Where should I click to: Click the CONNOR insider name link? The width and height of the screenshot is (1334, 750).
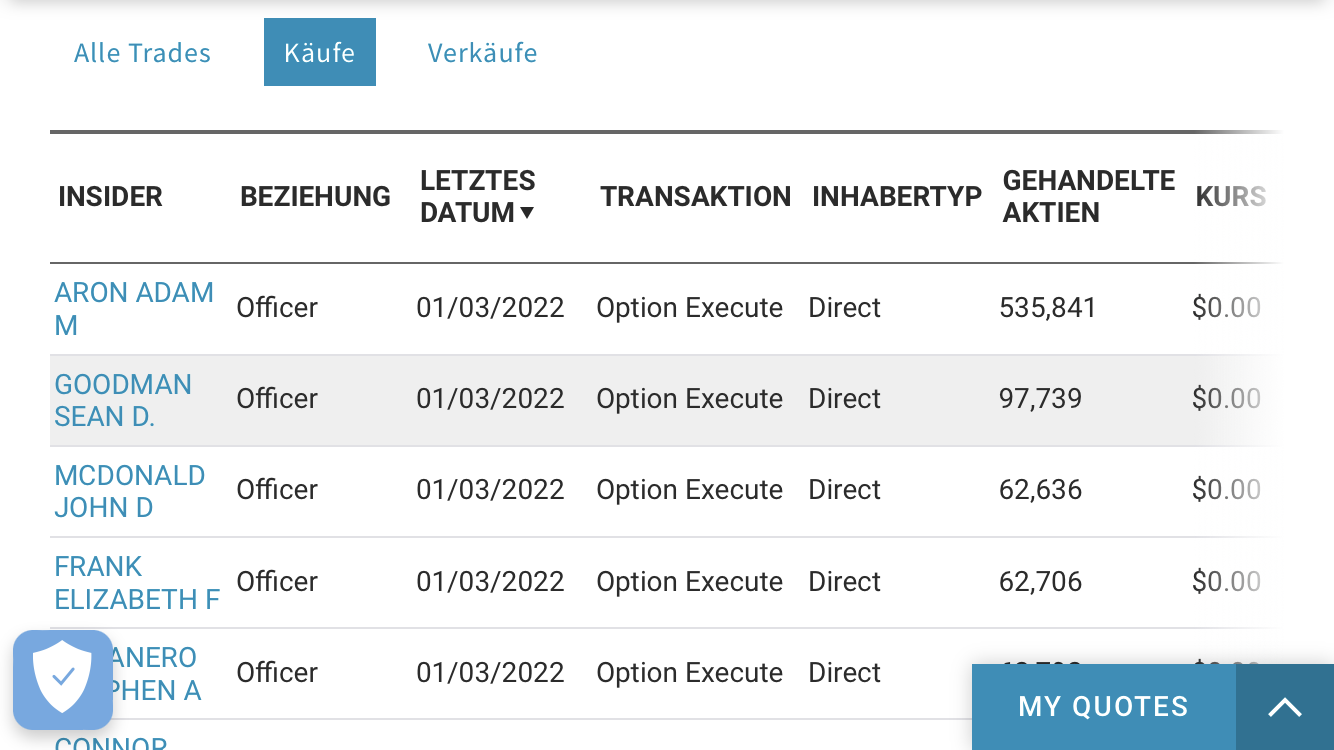[110, 744]
